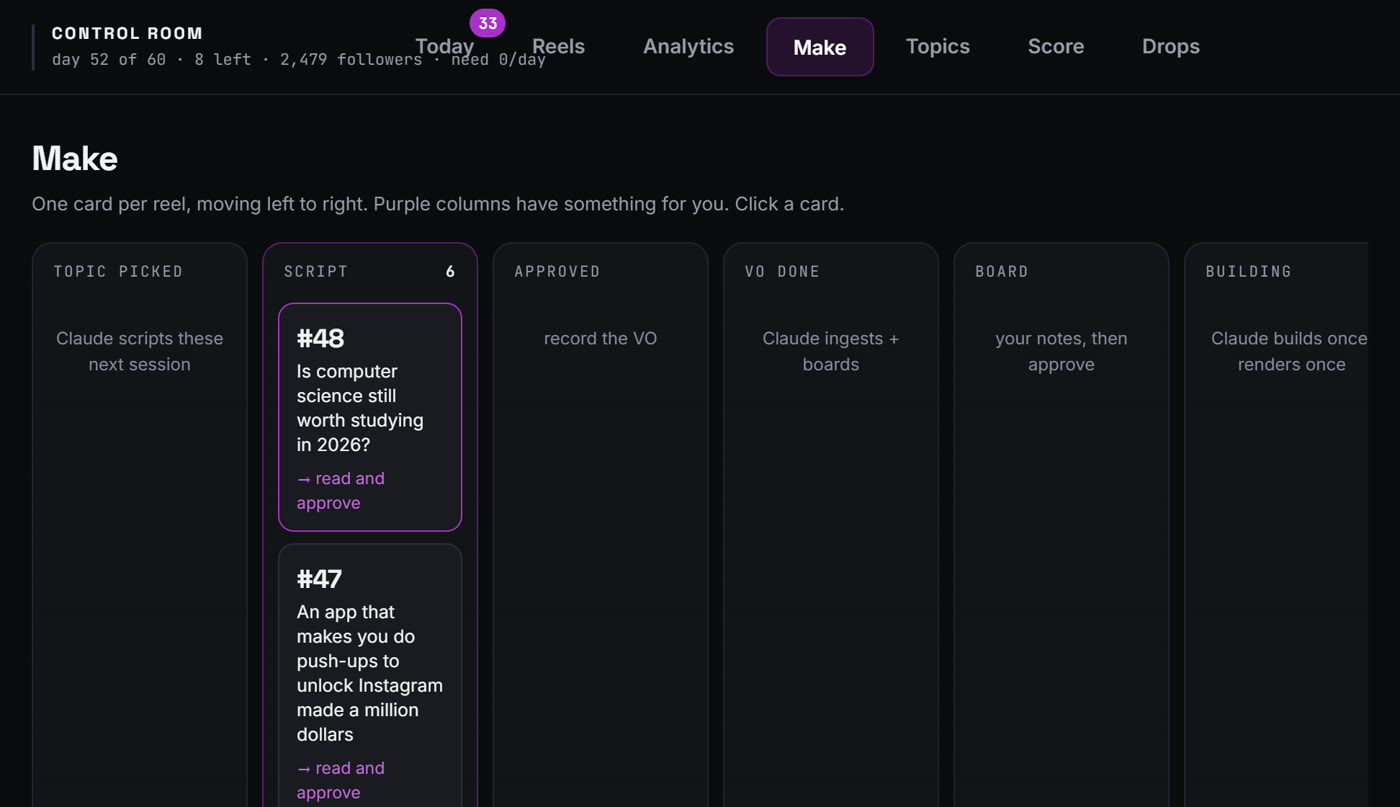Open the Today tab
The height and width of the screenshot is (807, 1400).
(x=444, y=47)
